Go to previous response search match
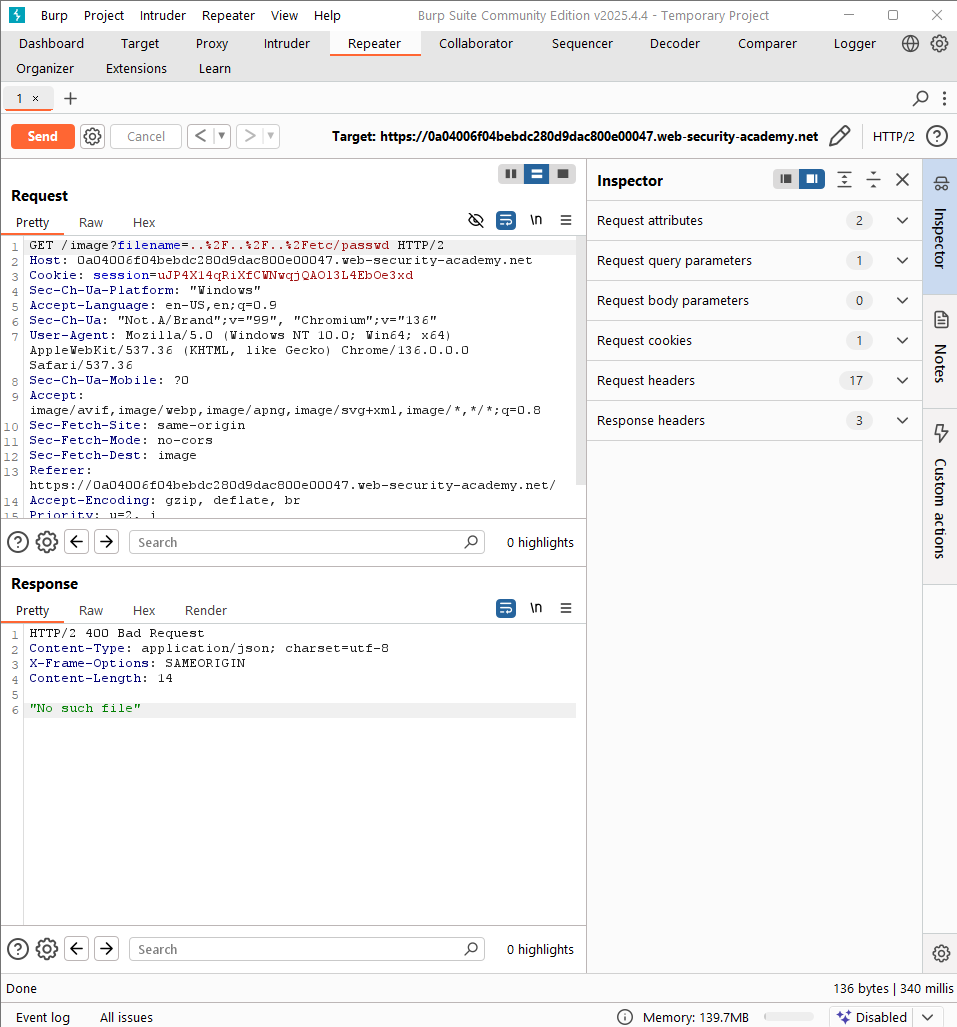Screen dimensions: 957x1027 [x=77, y=948]
